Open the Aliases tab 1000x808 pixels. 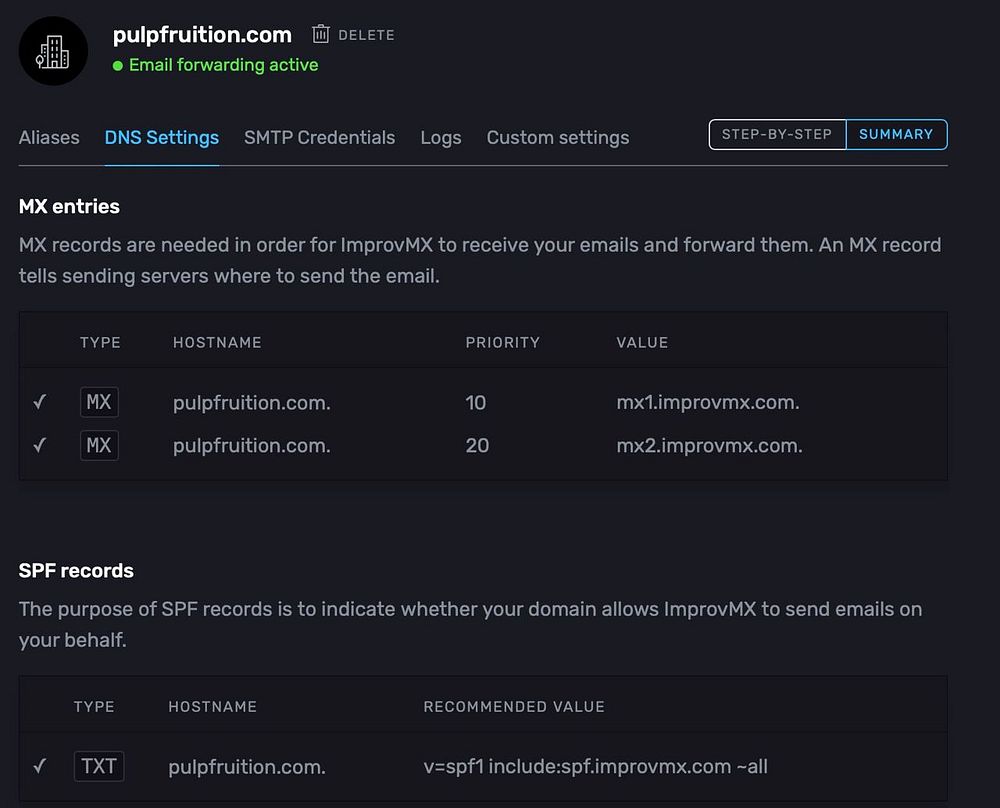point(49,138)
